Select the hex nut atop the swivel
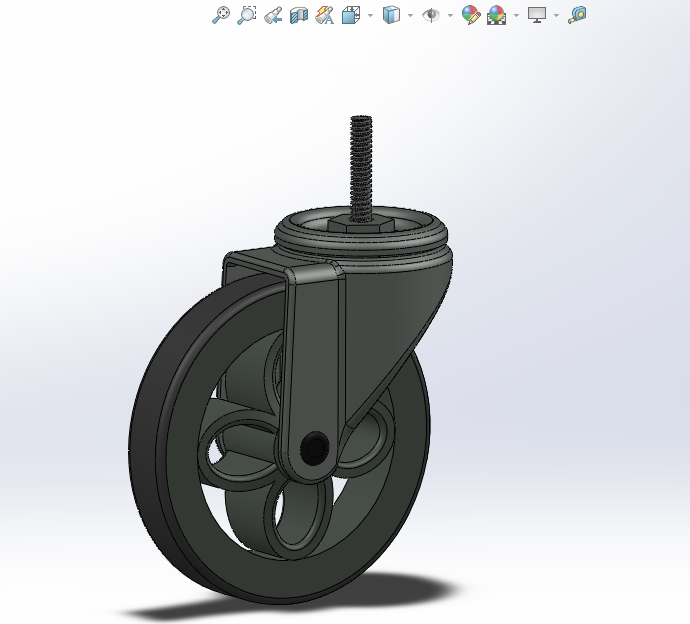Image resolution: width=690 pixels, height=624 pixels. (361, 225)
